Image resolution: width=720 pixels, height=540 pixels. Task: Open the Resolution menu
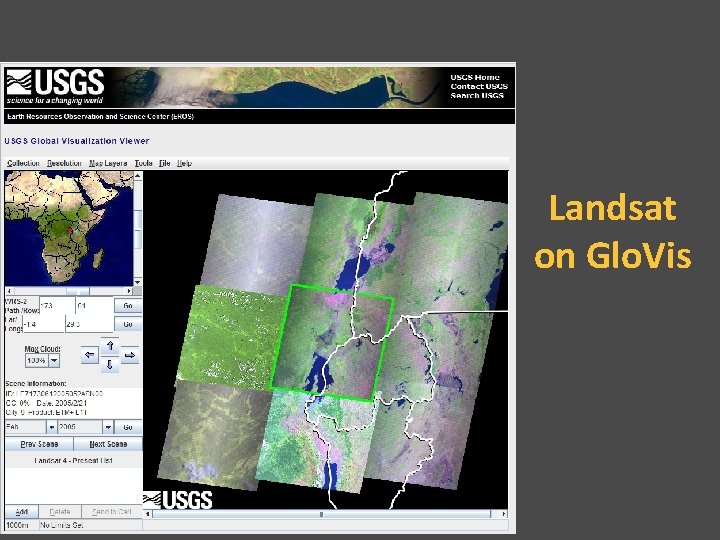click(64, 163)
